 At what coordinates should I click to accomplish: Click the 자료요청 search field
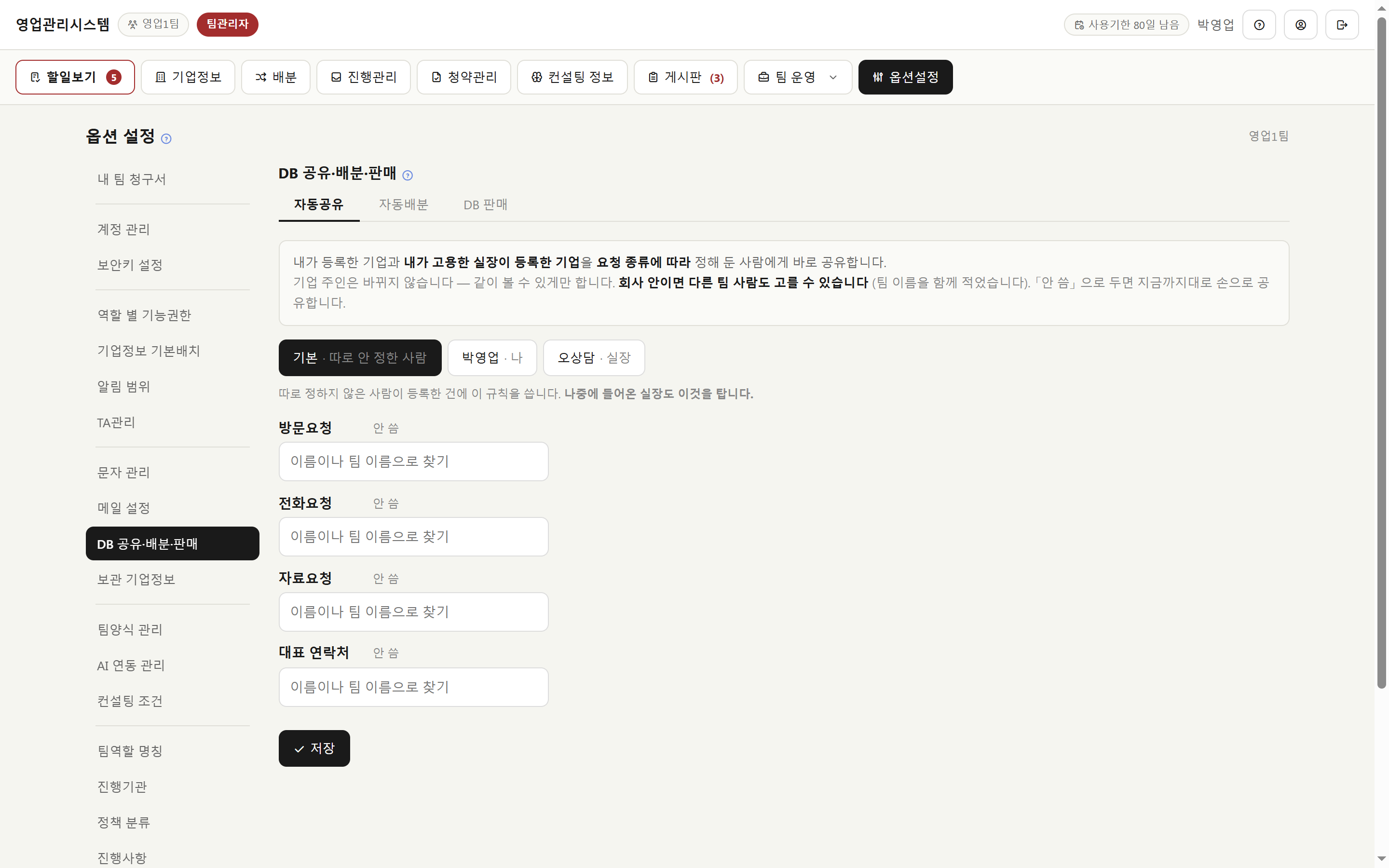tap(413, 612)
